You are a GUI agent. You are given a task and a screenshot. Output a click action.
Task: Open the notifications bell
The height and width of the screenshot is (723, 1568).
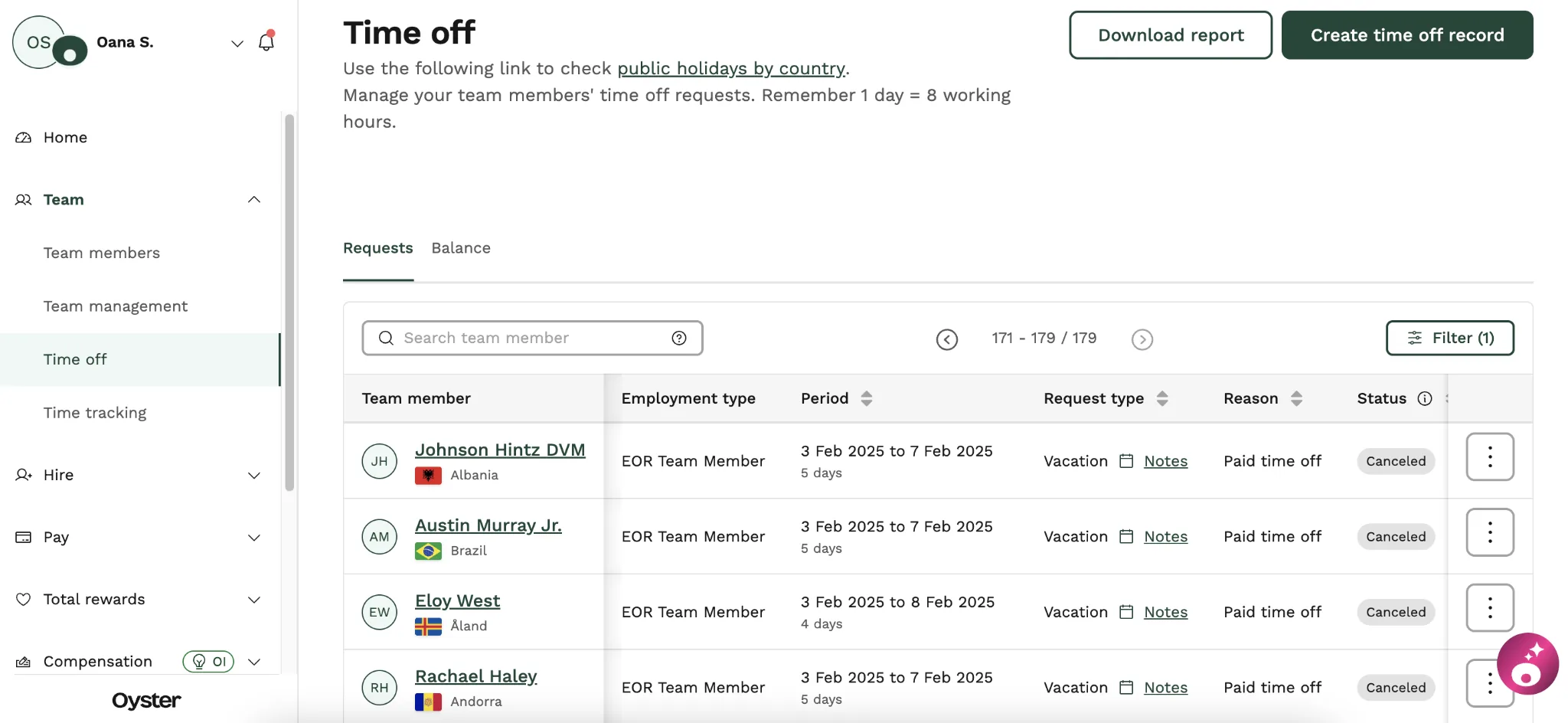(x=266, y=41)
